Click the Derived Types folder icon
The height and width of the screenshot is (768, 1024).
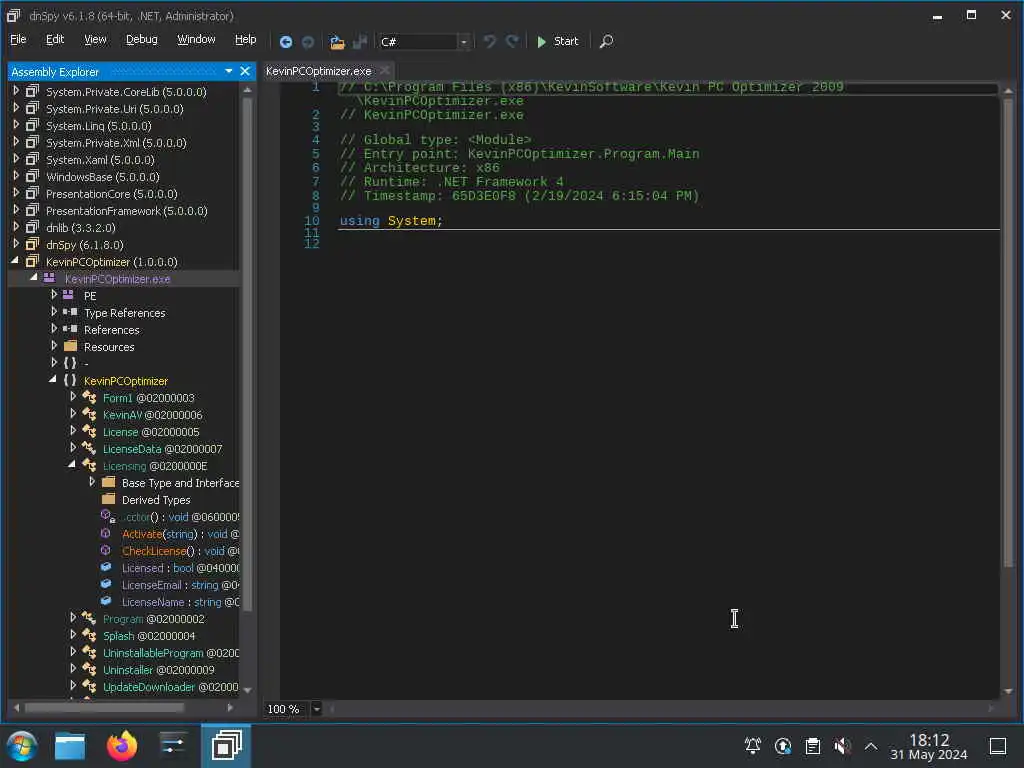point(108,499)
